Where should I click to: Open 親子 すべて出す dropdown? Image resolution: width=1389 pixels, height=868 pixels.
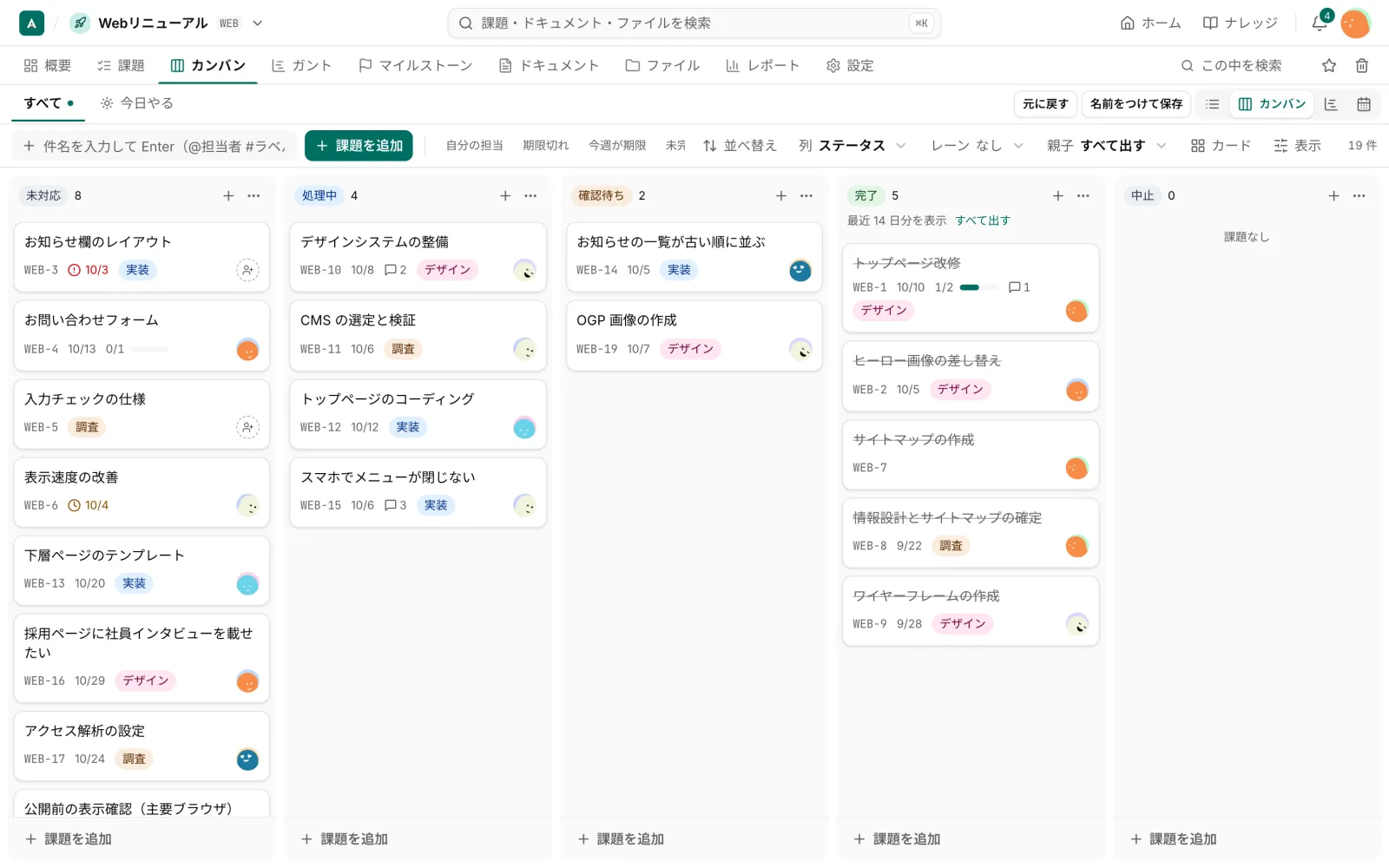pyautogui.click(x=1106, y=146)
